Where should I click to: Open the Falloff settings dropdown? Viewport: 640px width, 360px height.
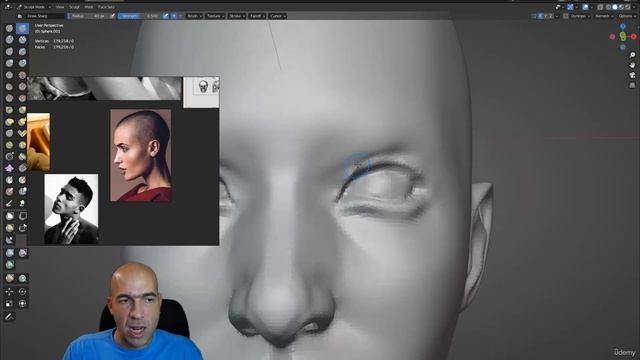tap(257, 16)
